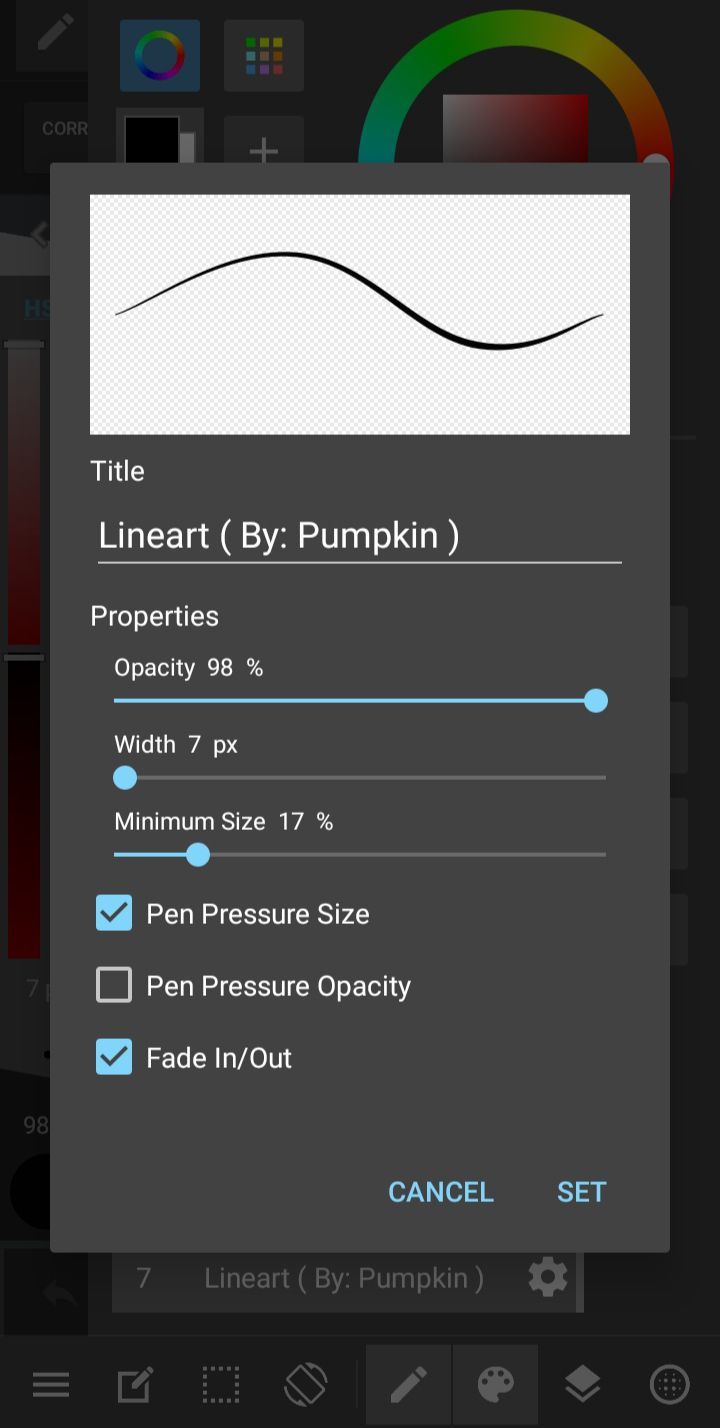Uncheck Pen Pressure Size

coord(114,913)
